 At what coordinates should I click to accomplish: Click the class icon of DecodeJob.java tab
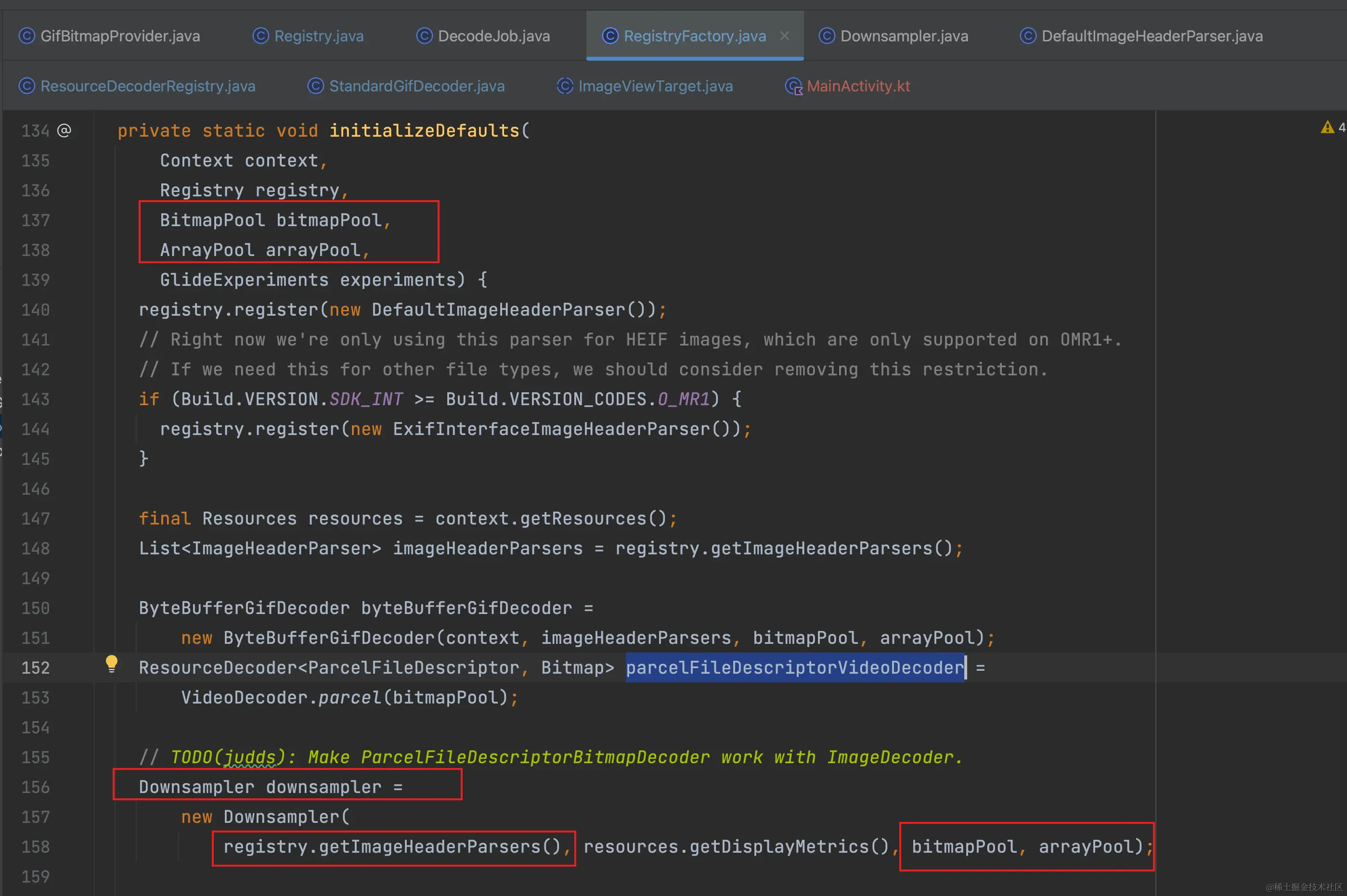pos(424,36)
